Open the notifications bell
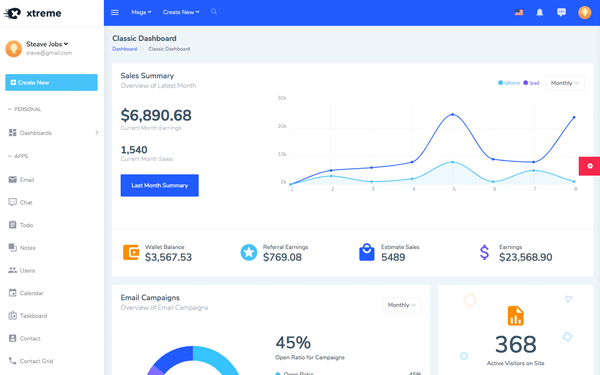 click(540, 13)
